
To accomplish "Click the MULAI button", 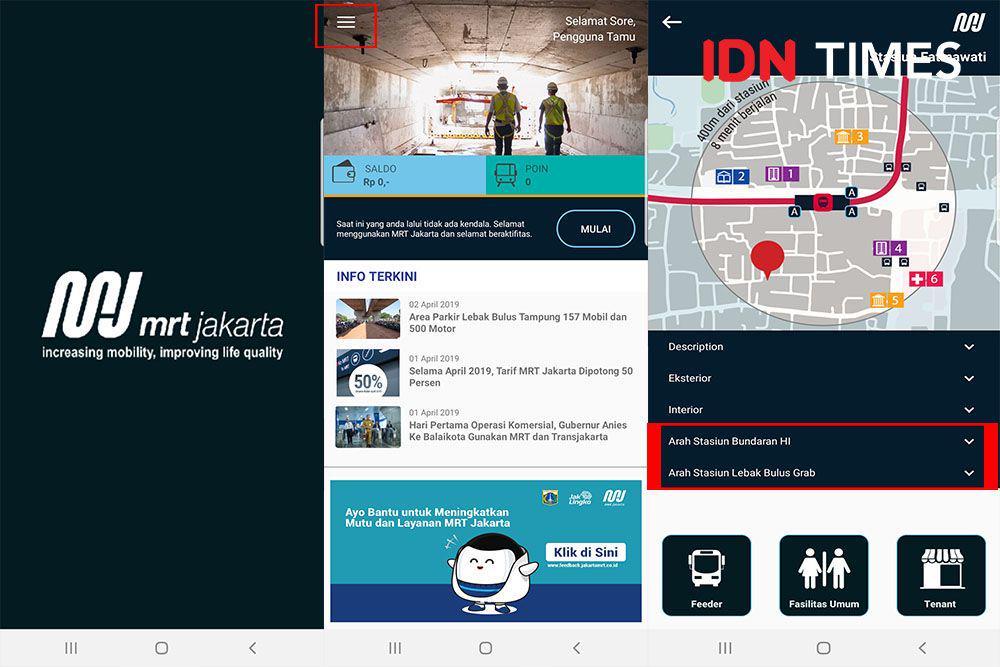I will (x=596, y=229).
